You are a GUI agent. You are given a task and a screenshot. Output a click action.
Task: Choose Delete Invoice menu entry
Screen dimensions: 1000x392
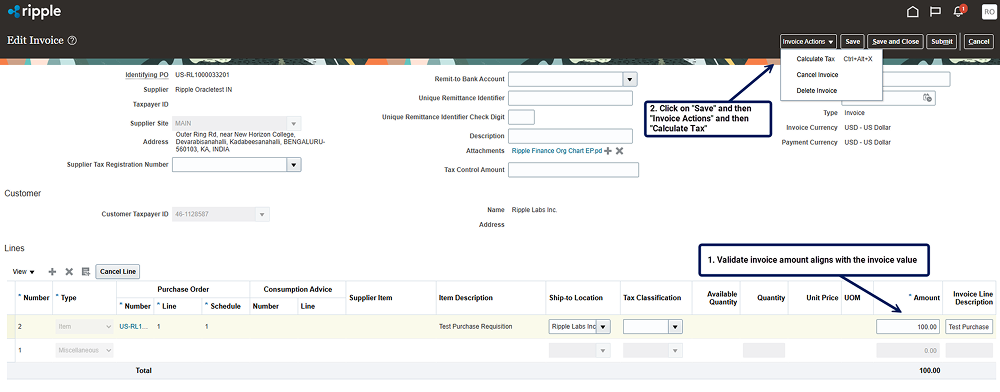(x=816, y=91)
